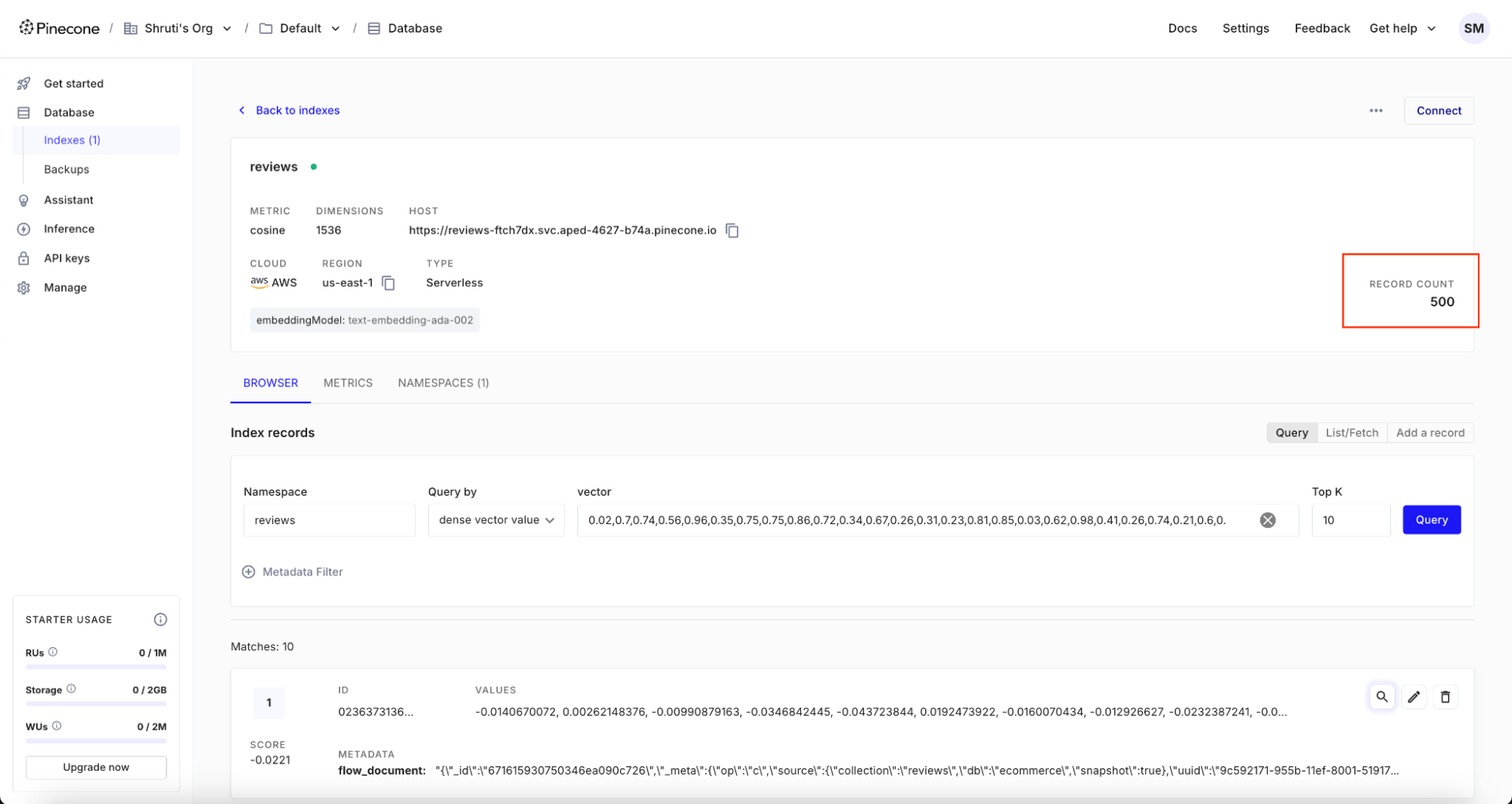
Task: Open Backups in sidebar
Action: [67, 169]
